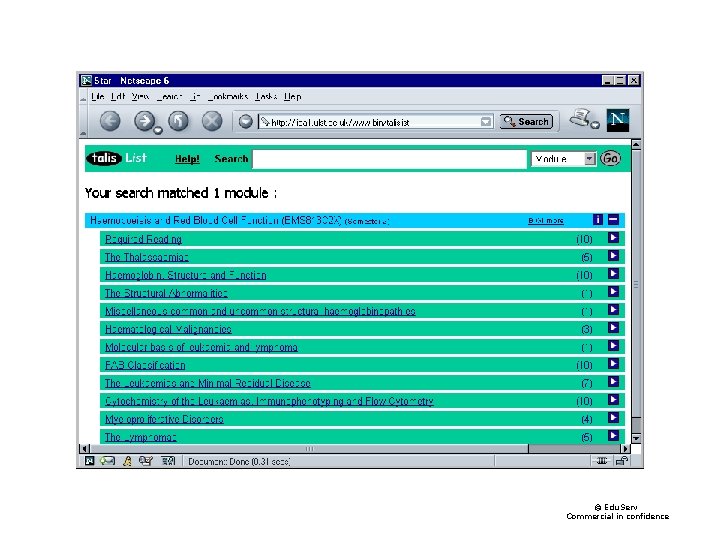Click the Reload page button
This screenshot has width=720, height=540.
pos(178,121)
